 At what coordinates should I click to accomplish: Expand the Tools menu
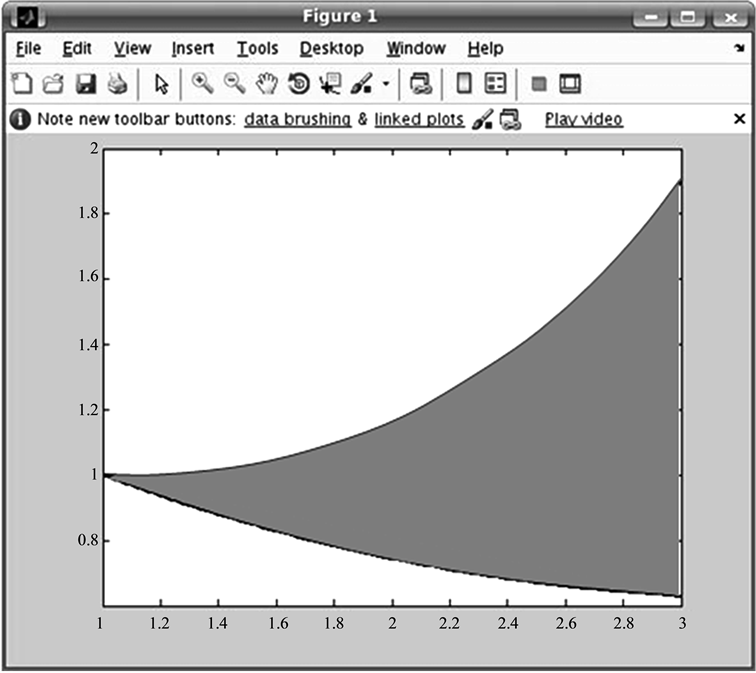(257, 48)
